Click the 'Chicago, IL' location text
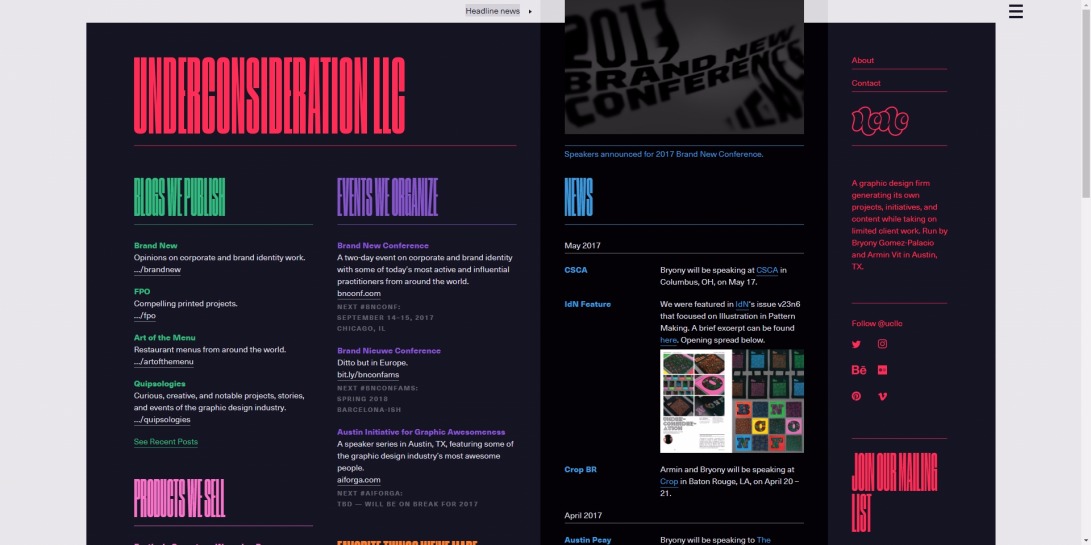1091x545 pixels. point(361,329)
